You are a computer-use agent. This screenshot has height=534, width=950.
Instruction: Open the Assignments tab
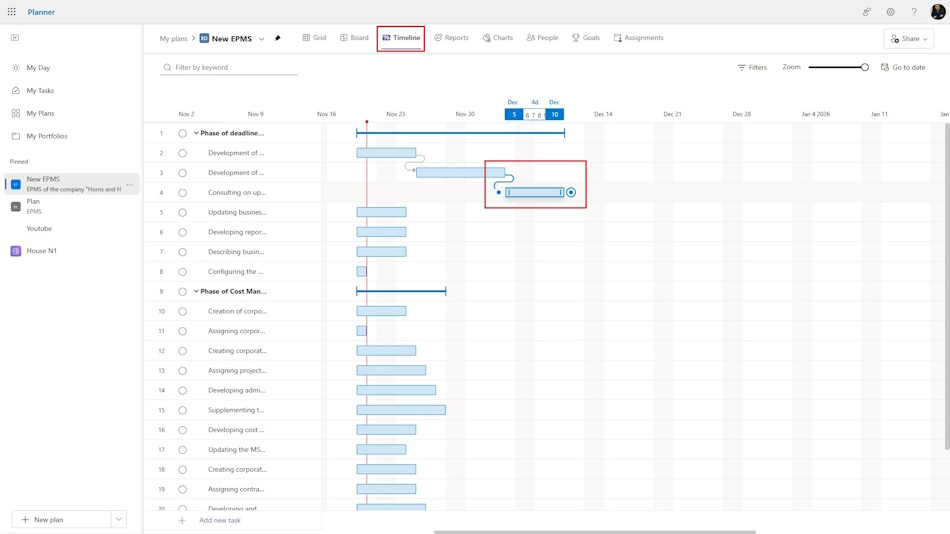click(639, 38)
